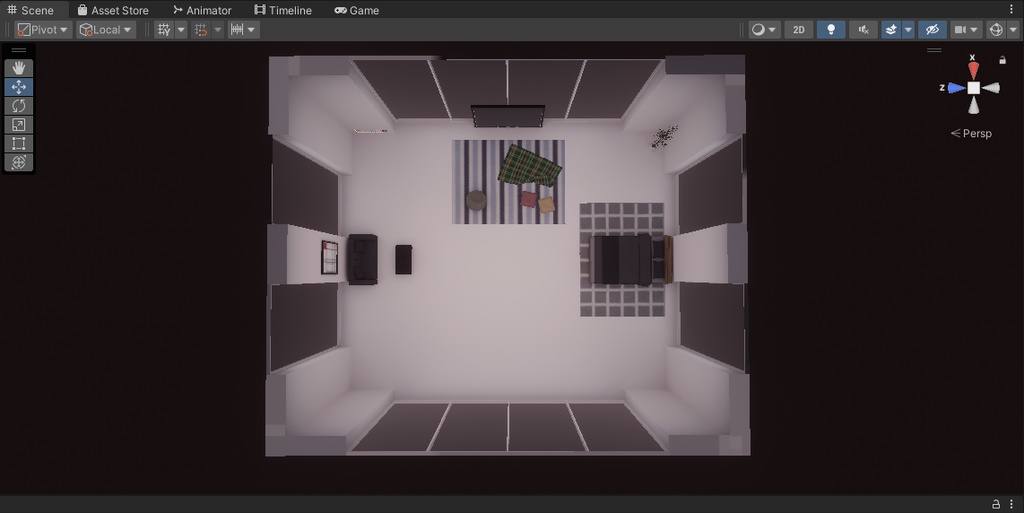The image size is (1024, 513).
Task: Open the shading draw mode dropdown
Action: (763, 29)
